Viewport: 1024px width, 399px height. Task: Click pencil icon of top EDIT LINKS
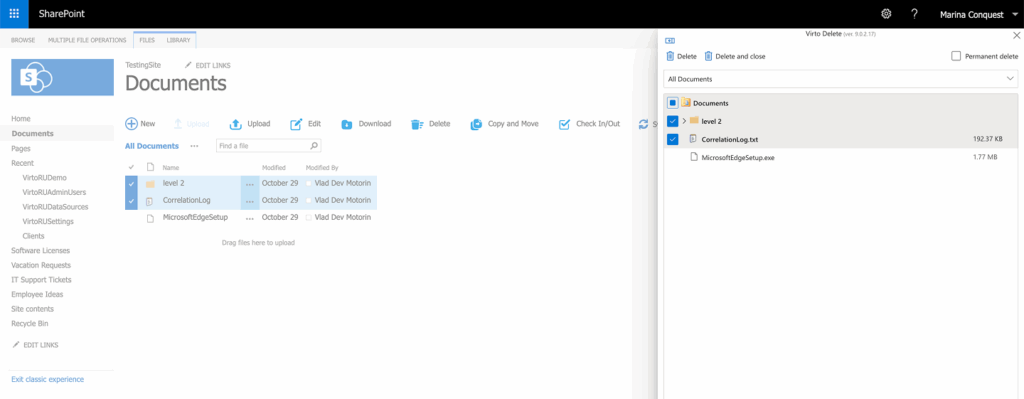click(189, 65)
